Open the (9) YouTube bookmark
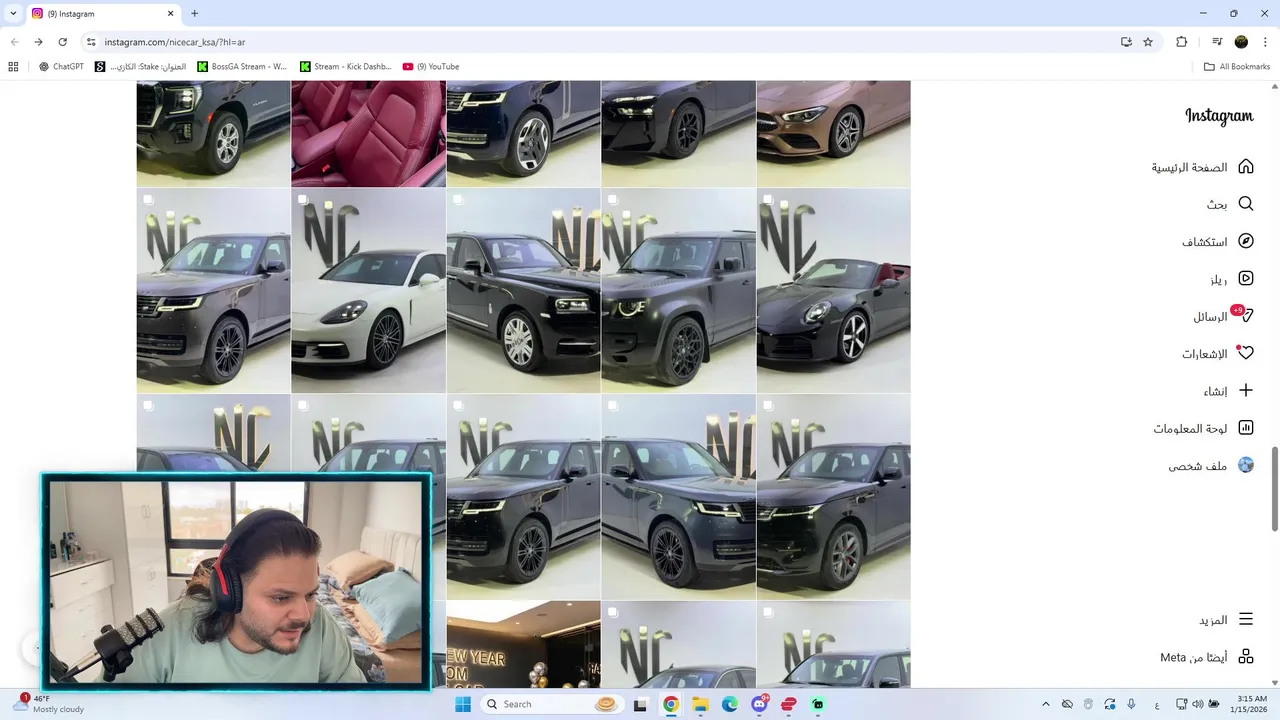Viewport: 1280px width, 720px height. (x=431, y=67)
